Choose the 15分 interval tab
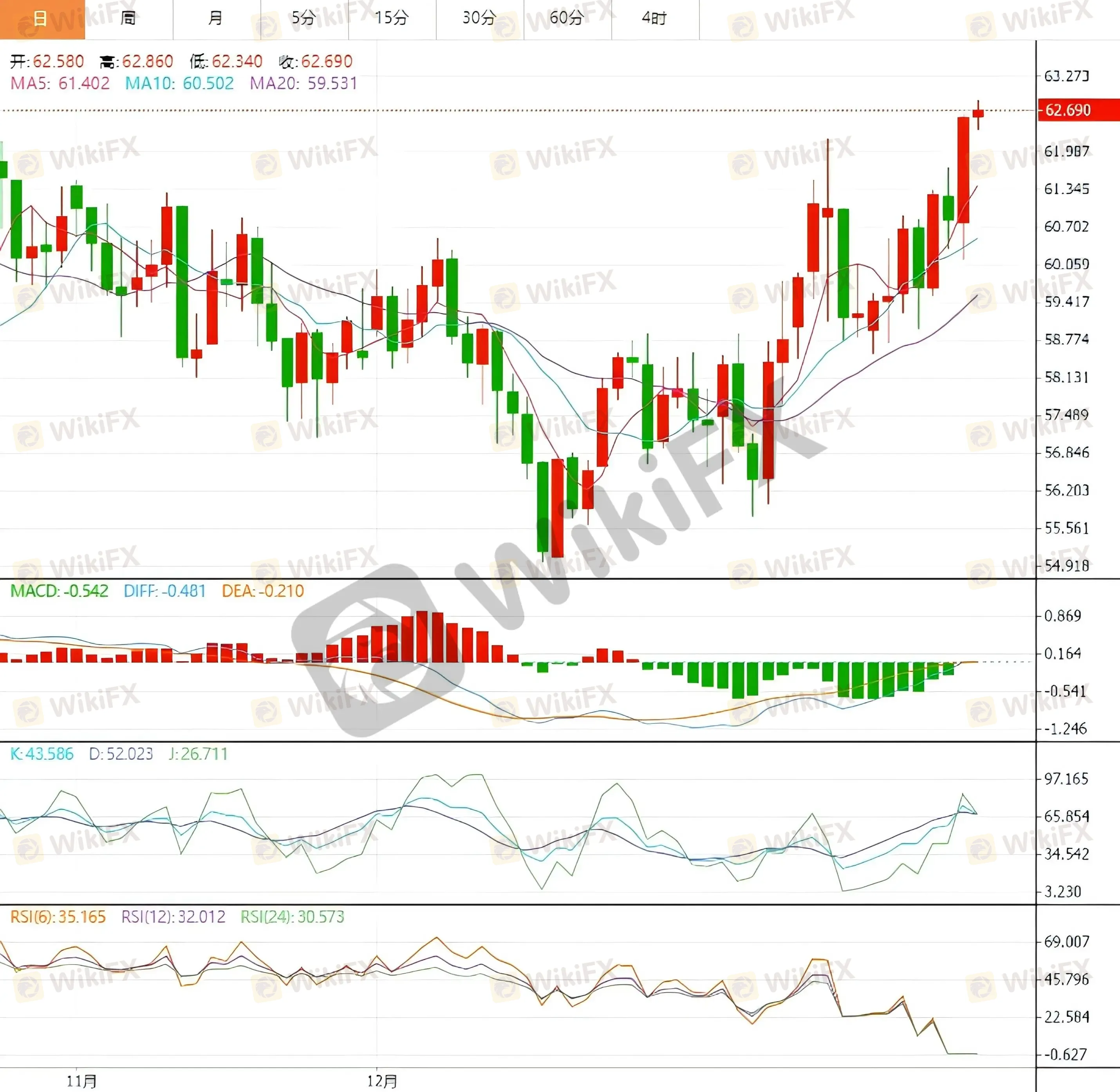Screen dimensions: 1120x1092 pos(392,19)
